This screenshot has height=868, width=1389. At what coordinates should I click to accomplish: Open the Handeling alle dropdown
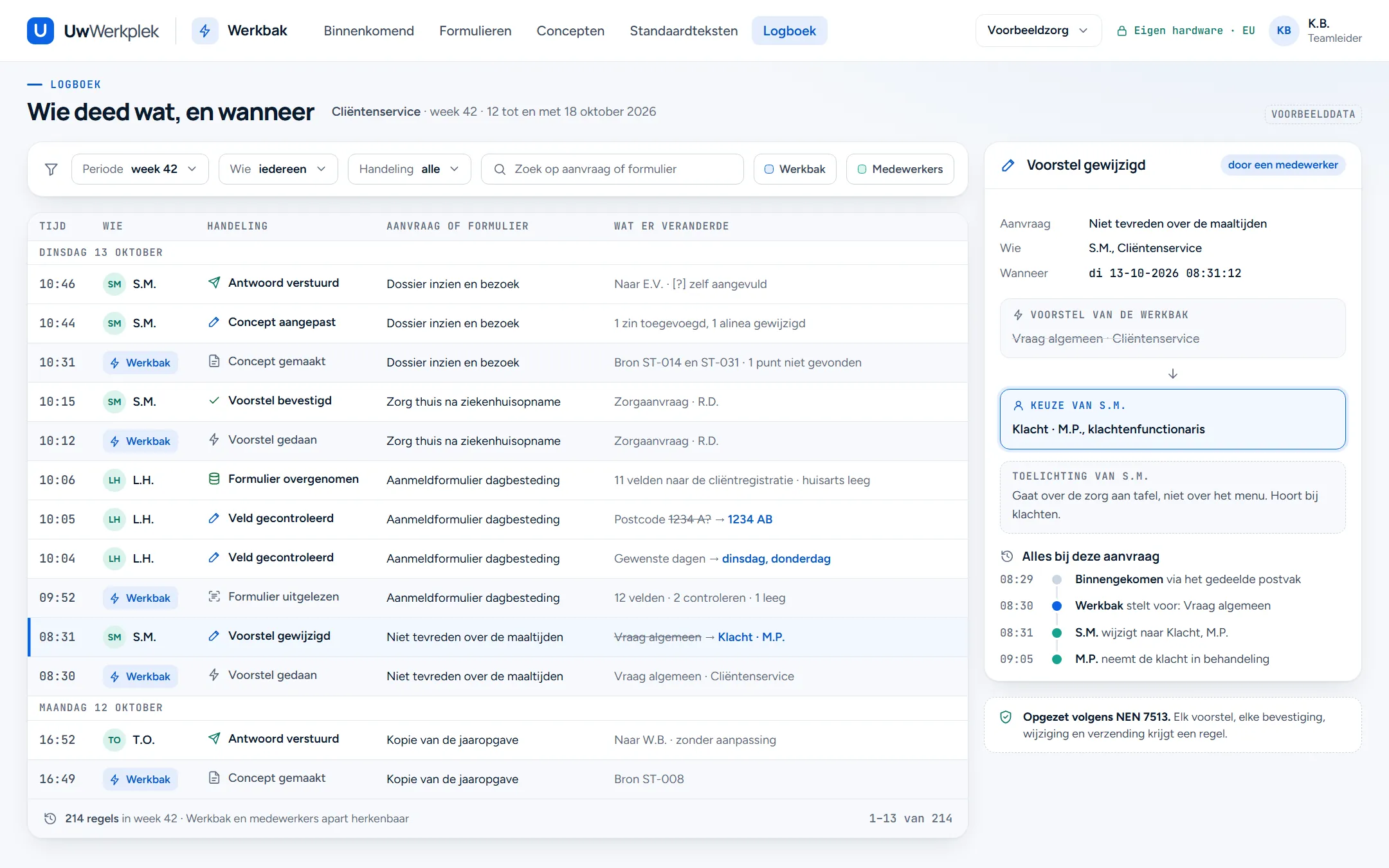click(410, 169)
